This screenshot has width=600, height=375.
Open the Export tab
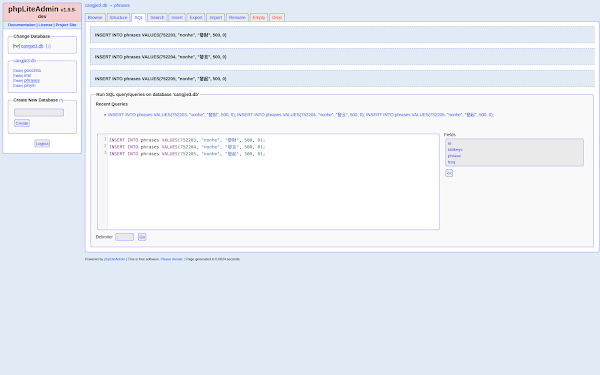(x=196, y=18)
